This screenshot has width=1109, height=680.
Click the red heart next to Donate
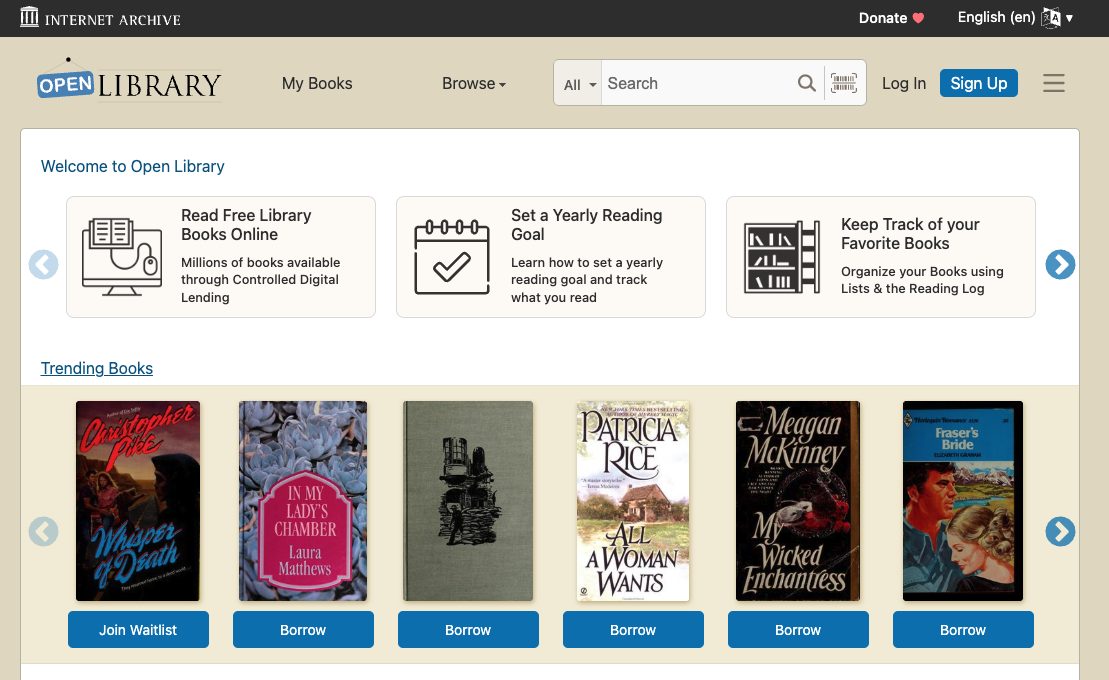918,18
